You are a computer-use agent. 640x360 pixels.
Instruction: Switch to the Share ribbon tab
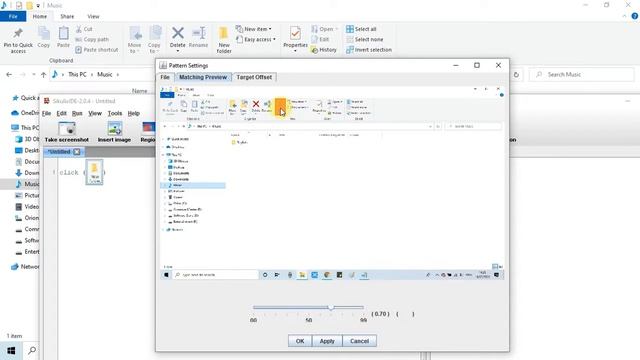(x=67, y=16)
